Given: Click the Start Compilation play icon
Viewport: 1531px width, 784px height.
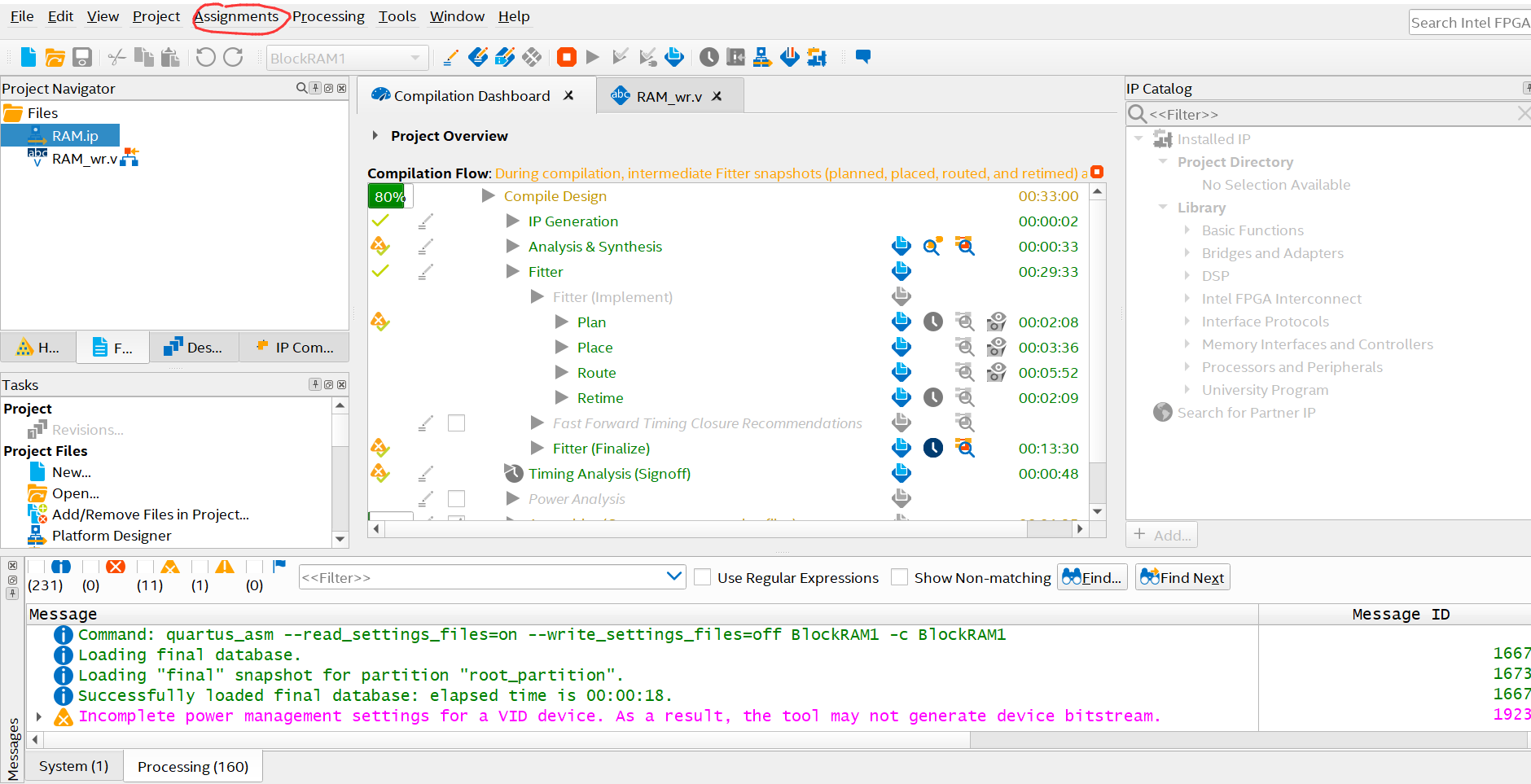Looking at the screenshot, I should coord(593,57).
